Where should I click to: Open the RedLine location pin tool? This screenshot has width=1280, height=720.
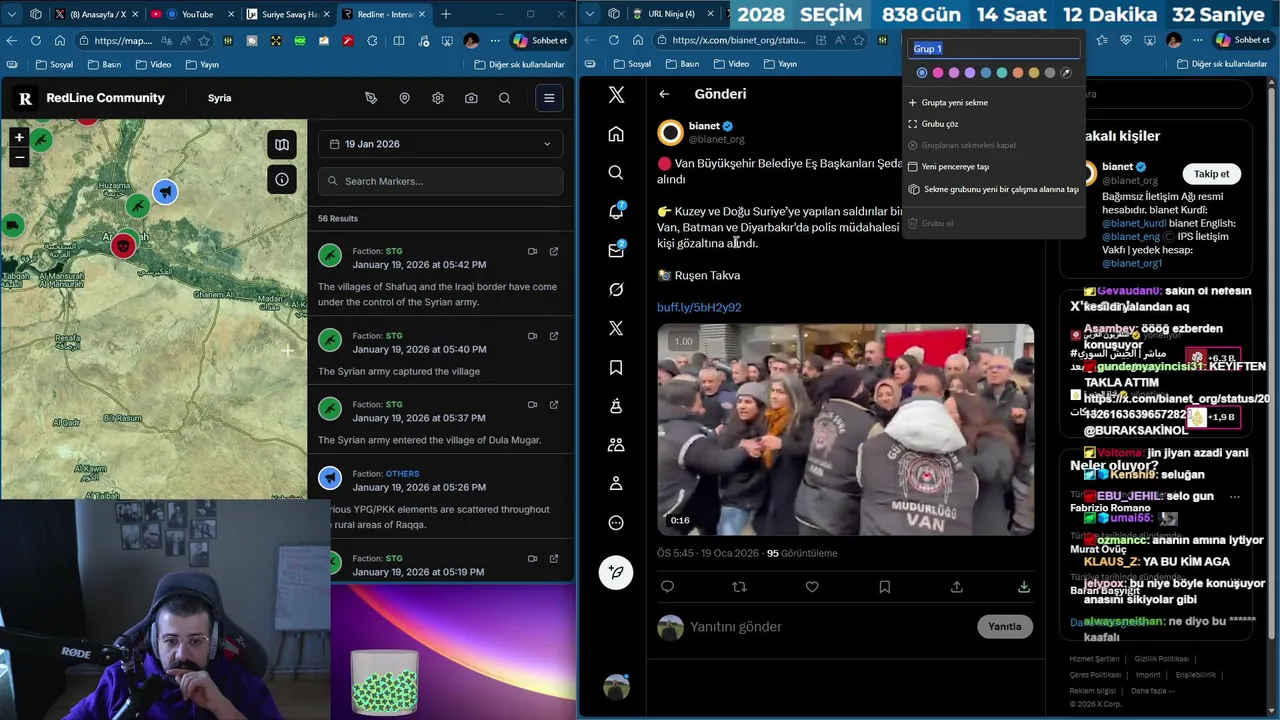[x=404, y=98]
